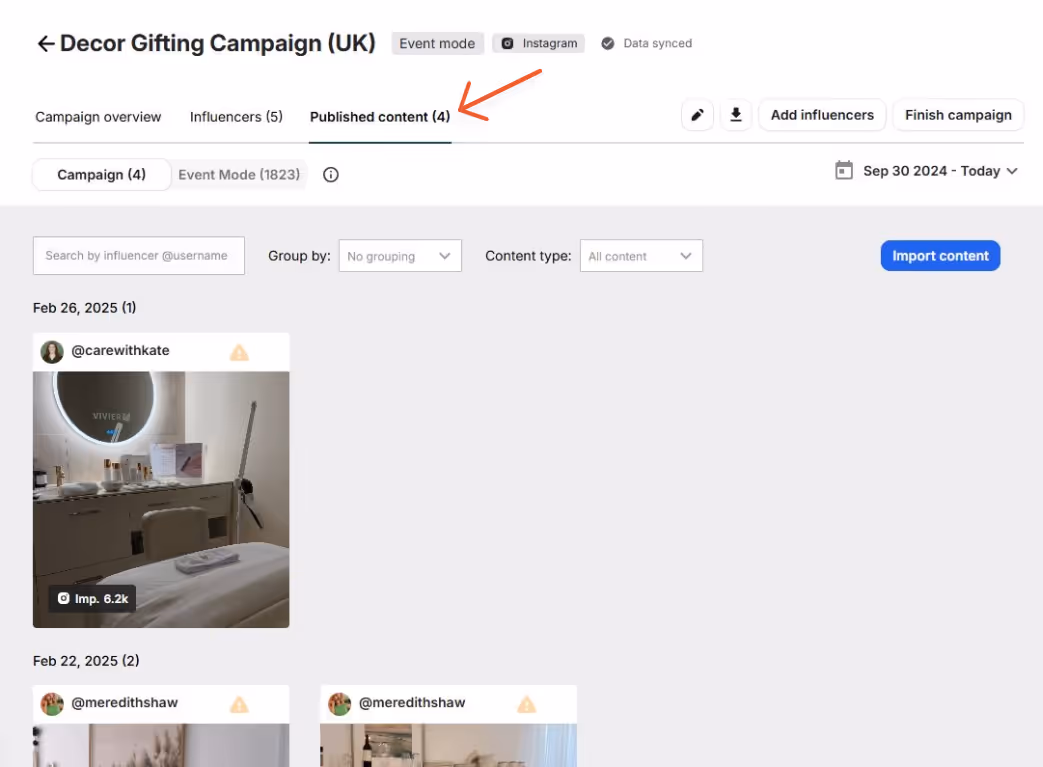Click the pencil edit icon button

pos(697,115)
